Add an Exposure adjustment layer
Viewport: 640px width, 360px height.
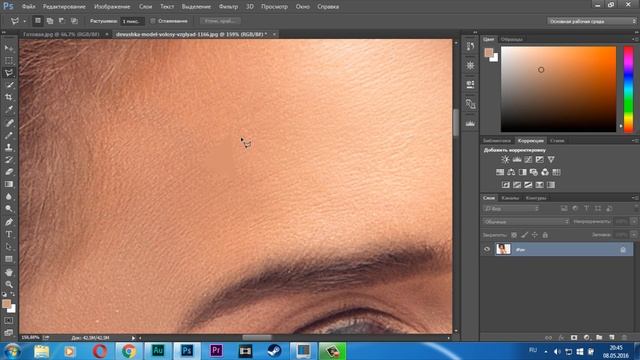coord(540,160)
